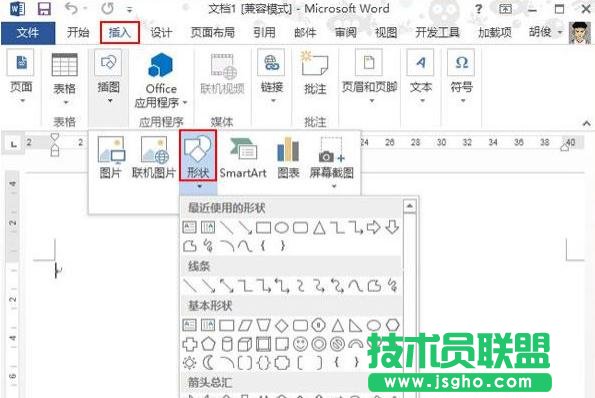This screenshot has width=595, height=398.
Task: Click the 图表 (Chart) button
Action: tap(288, 157)
